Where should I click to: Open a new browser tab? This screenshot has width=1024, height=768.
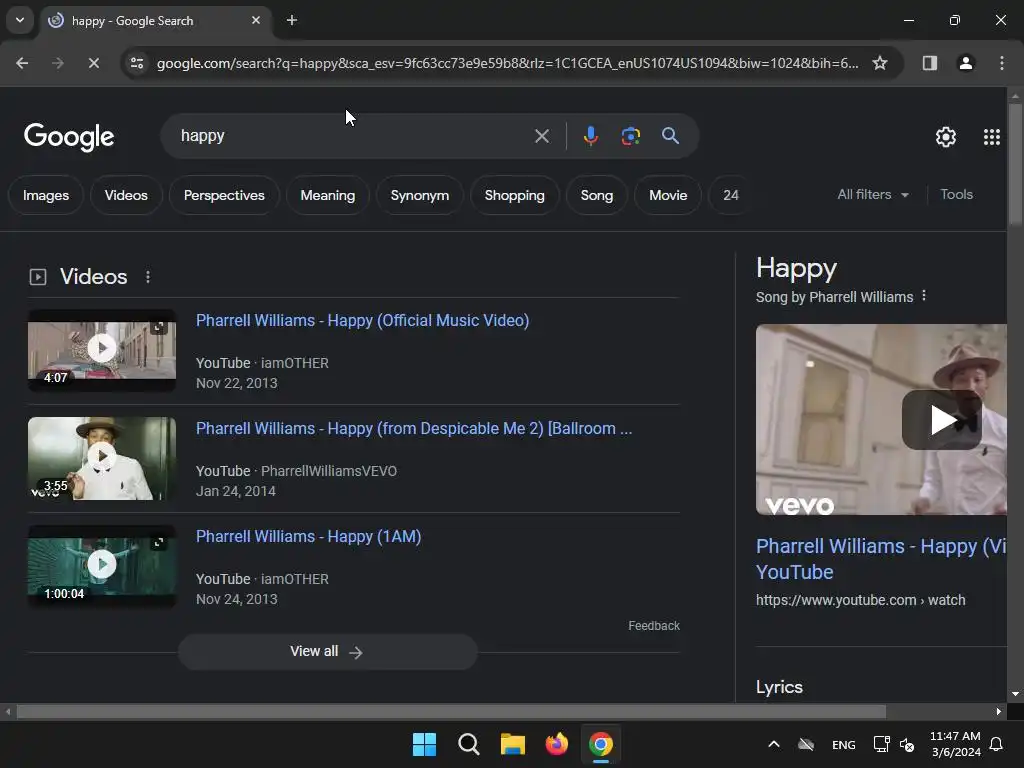(x=292, y=20)
